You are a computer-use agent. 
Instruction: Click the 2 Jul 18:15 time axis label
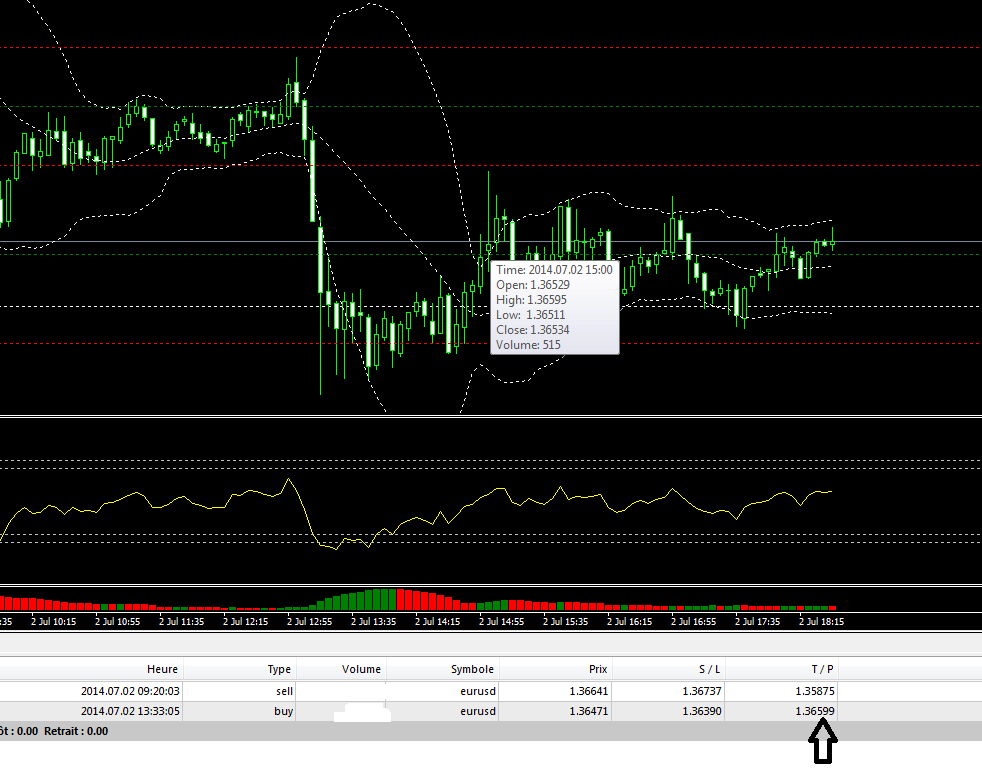821,621
